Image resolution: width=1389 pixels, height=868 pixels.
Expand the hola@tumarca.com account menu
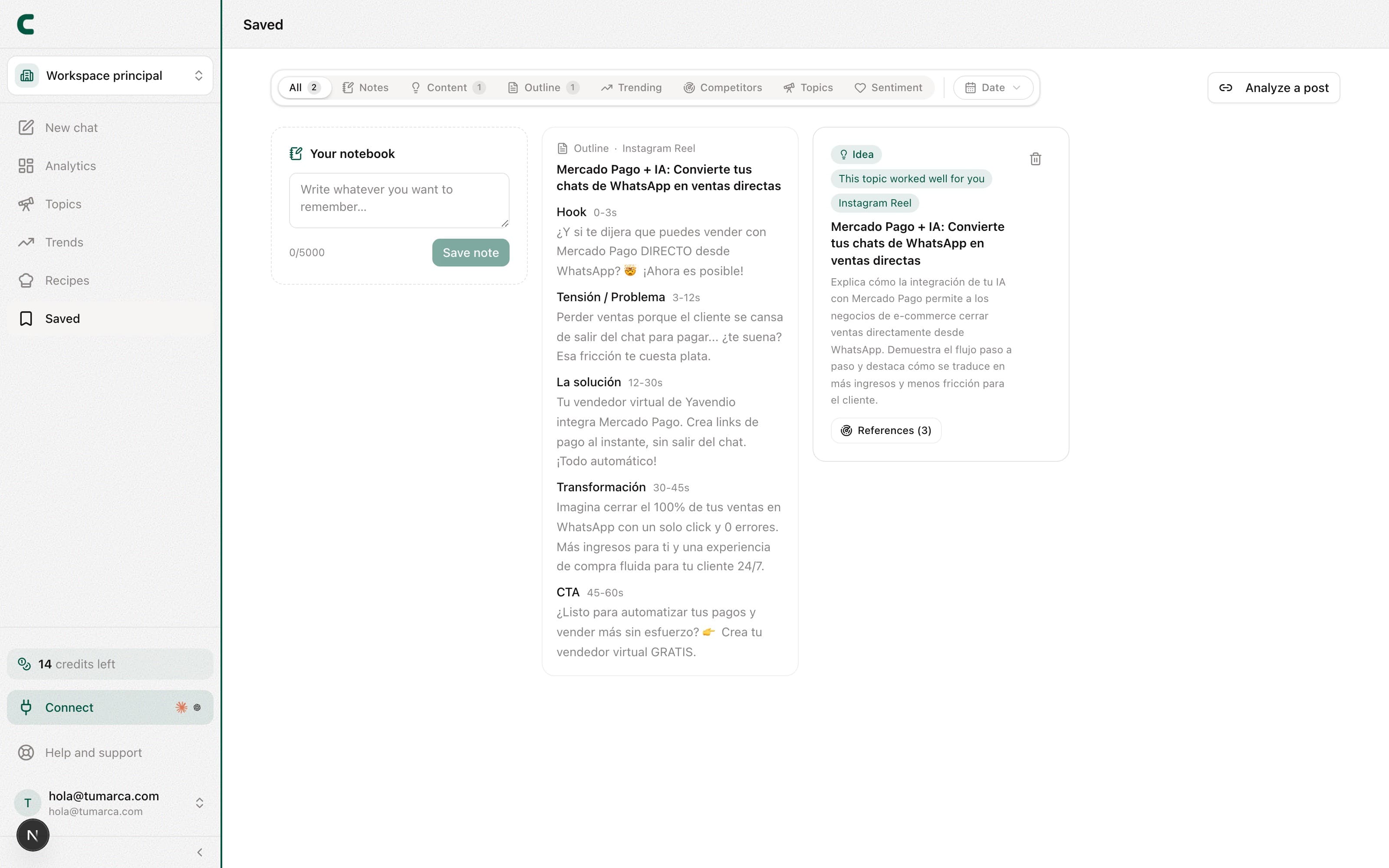(110, 803)
